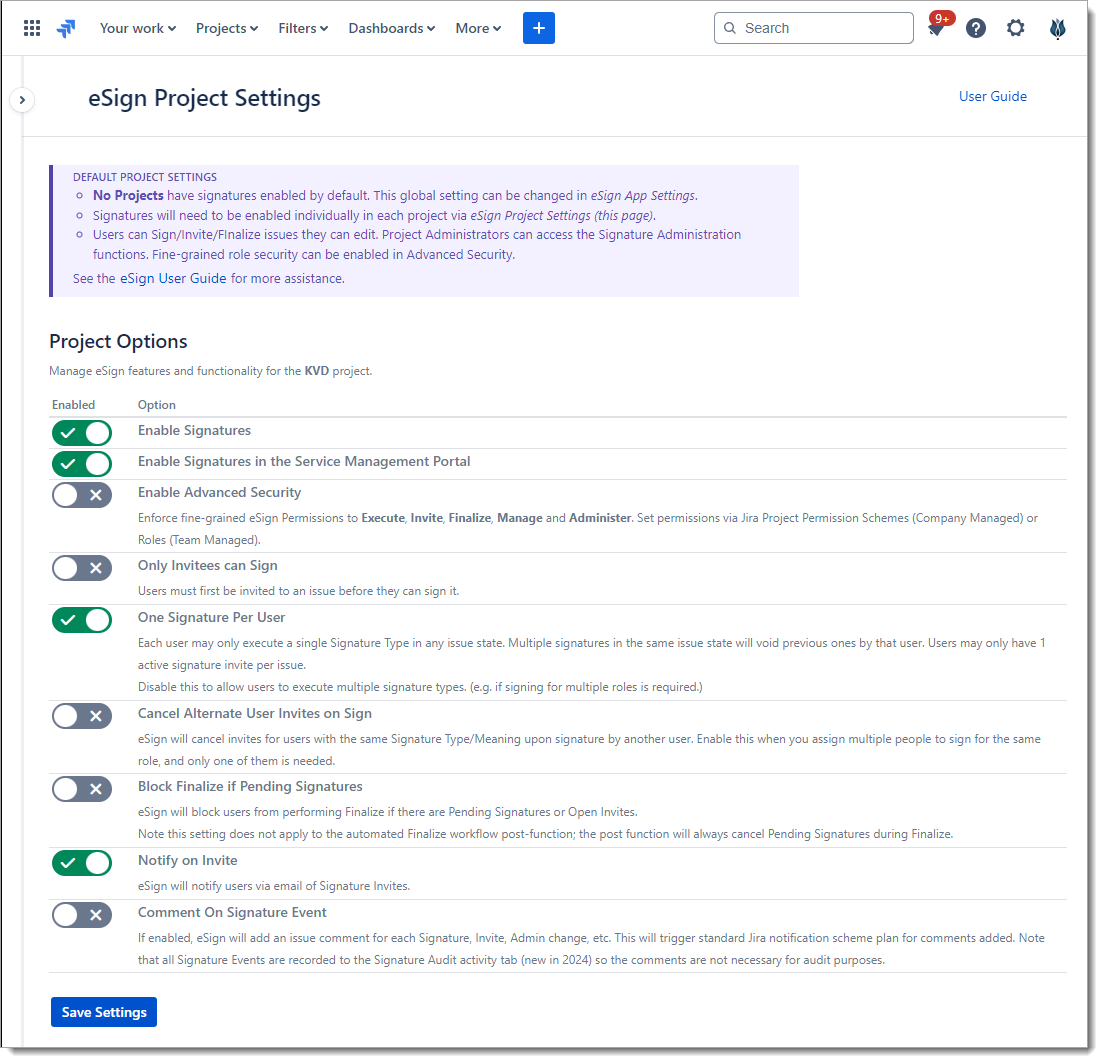Open the Your work dropdown
Image resolution: width=1103 pixels, height=1063 pixels.
137,28
